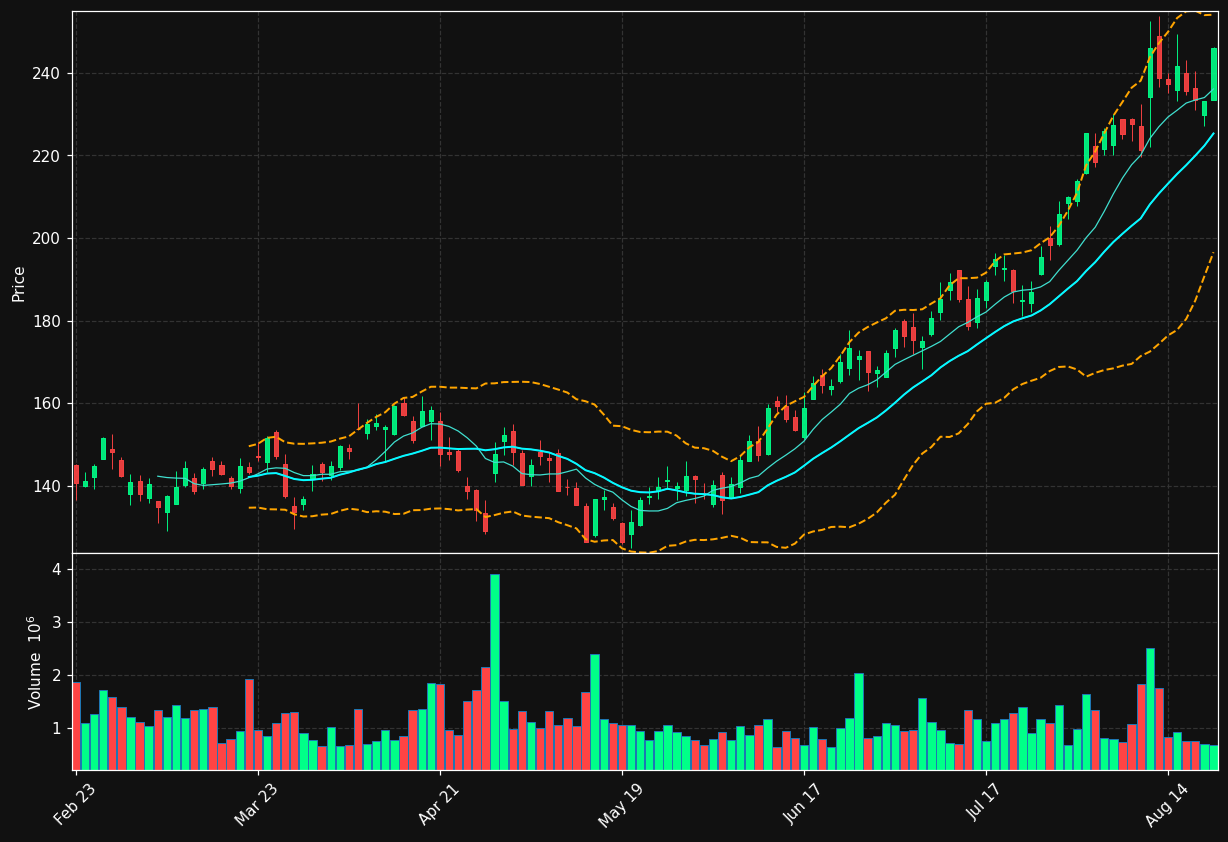Click the tallest green volume bar near 4
This screenshot has width=1228, height=842.
click(x=495, y=672)
